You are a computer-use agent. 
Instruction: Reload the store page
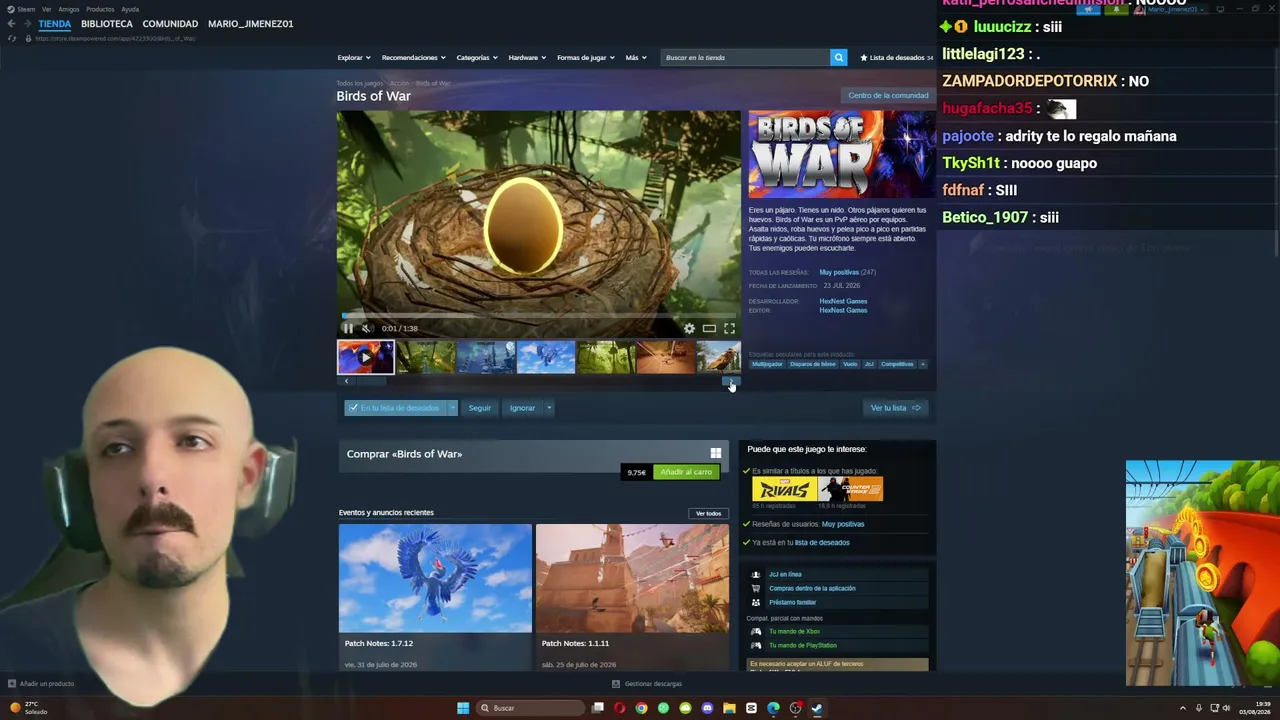tap(11, 38)
